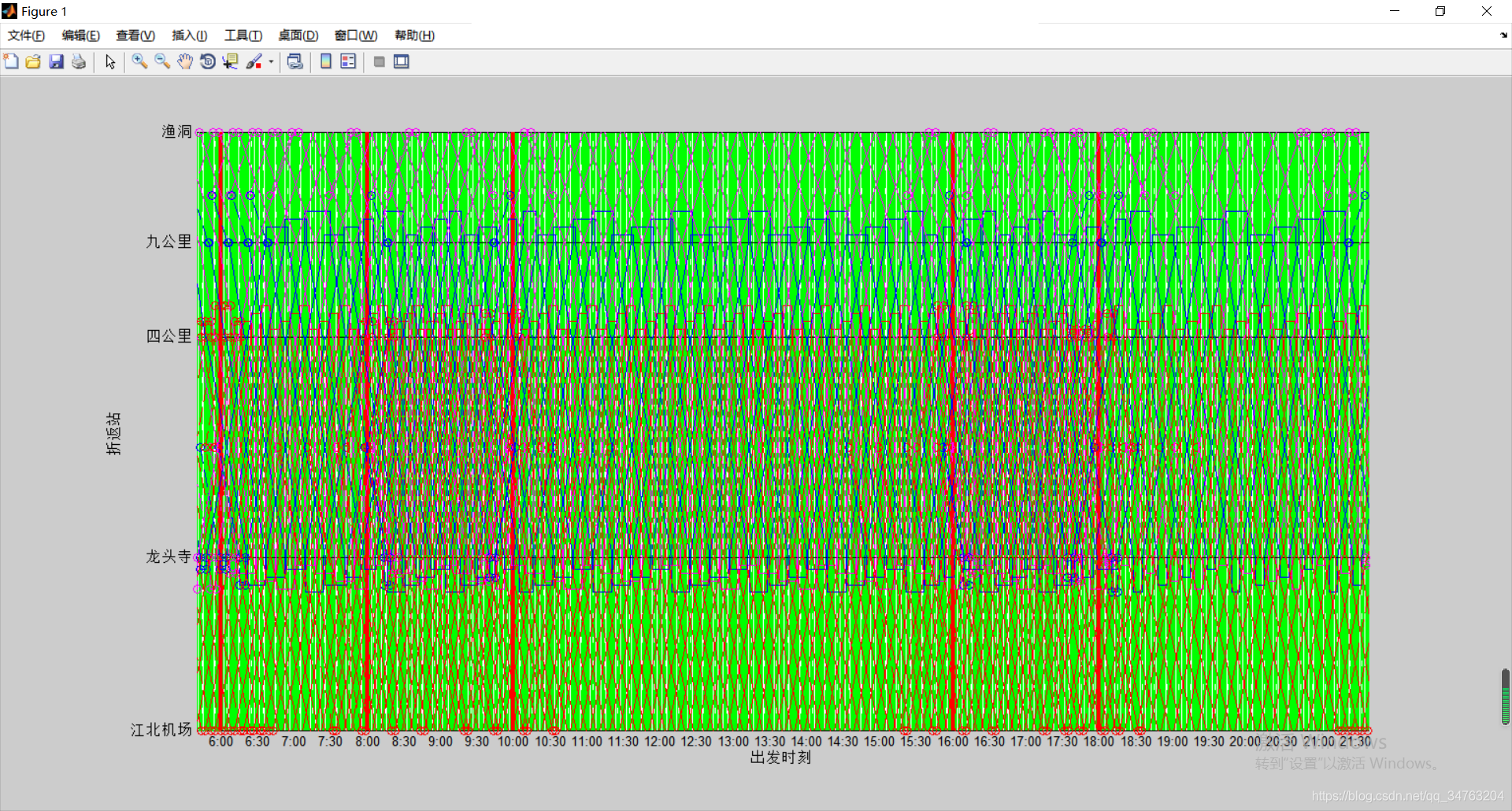Viewport: 1512px width, 811px height.
Task: Activate the Zoom Out tool
Action: pos(162,61)
